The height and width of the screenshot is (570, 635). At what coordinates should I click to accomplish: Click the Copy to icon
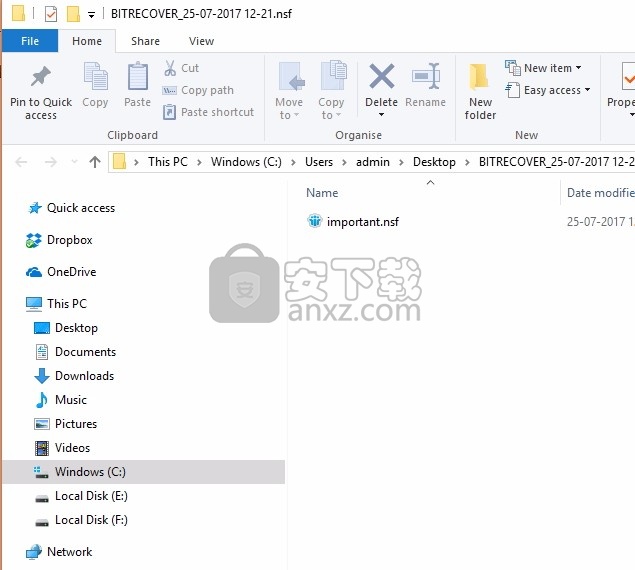tap(334, 75)
